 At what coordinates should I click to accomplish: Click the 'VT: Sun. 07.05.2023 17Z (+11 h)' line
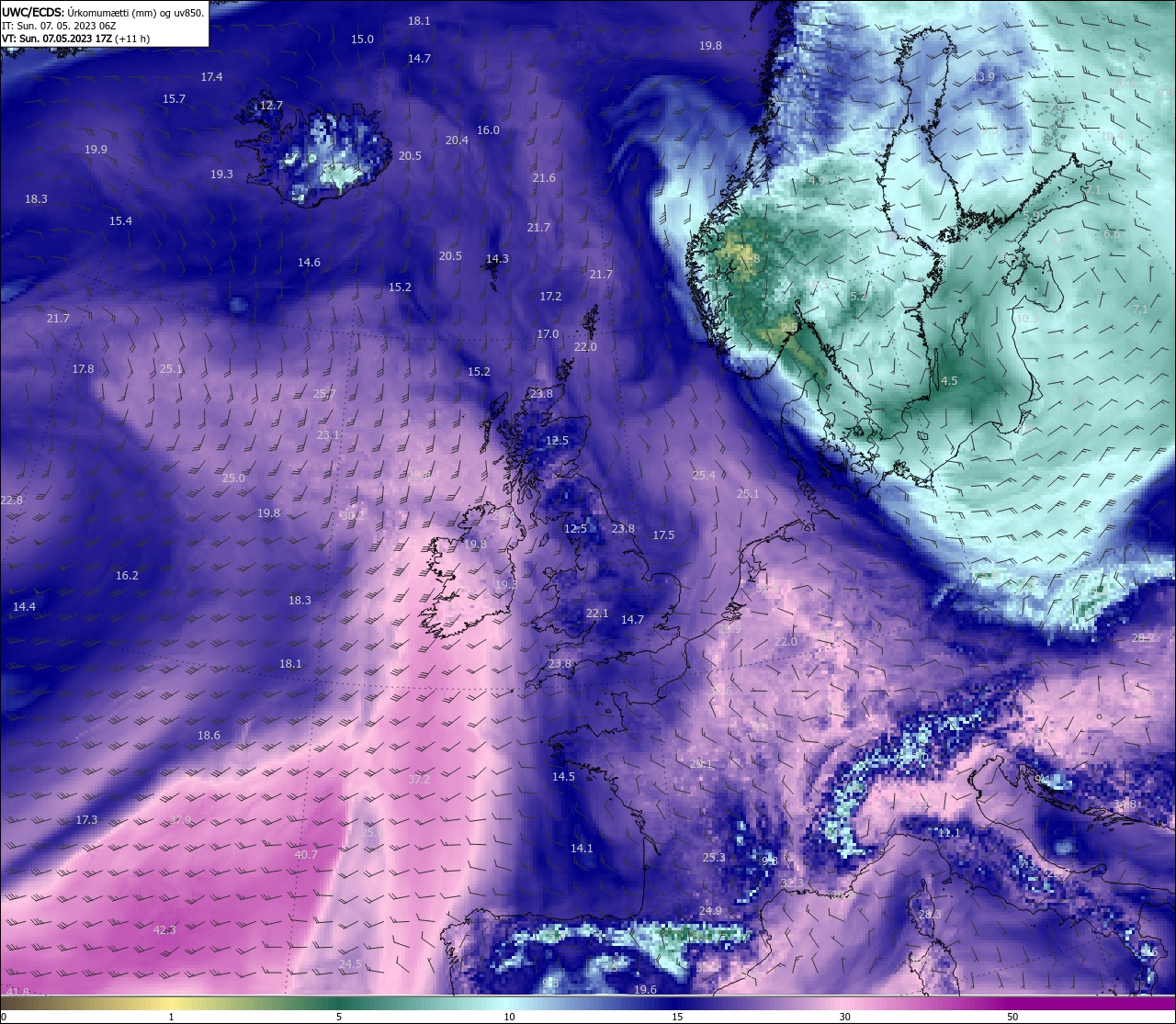(x=75, y=39)
